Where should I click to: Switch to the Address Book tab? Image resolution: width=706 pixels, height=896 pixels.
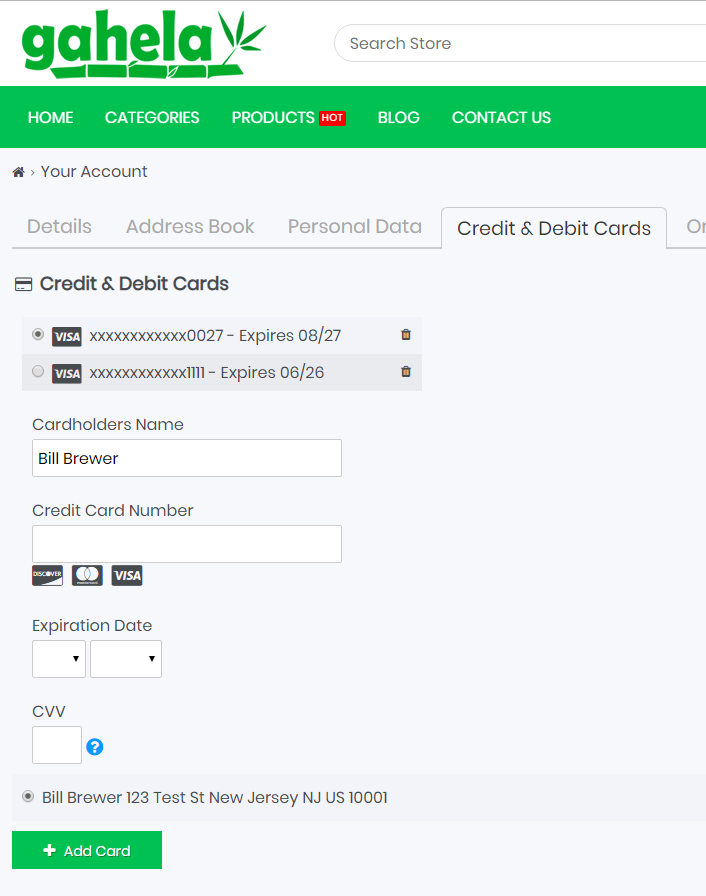190,226
